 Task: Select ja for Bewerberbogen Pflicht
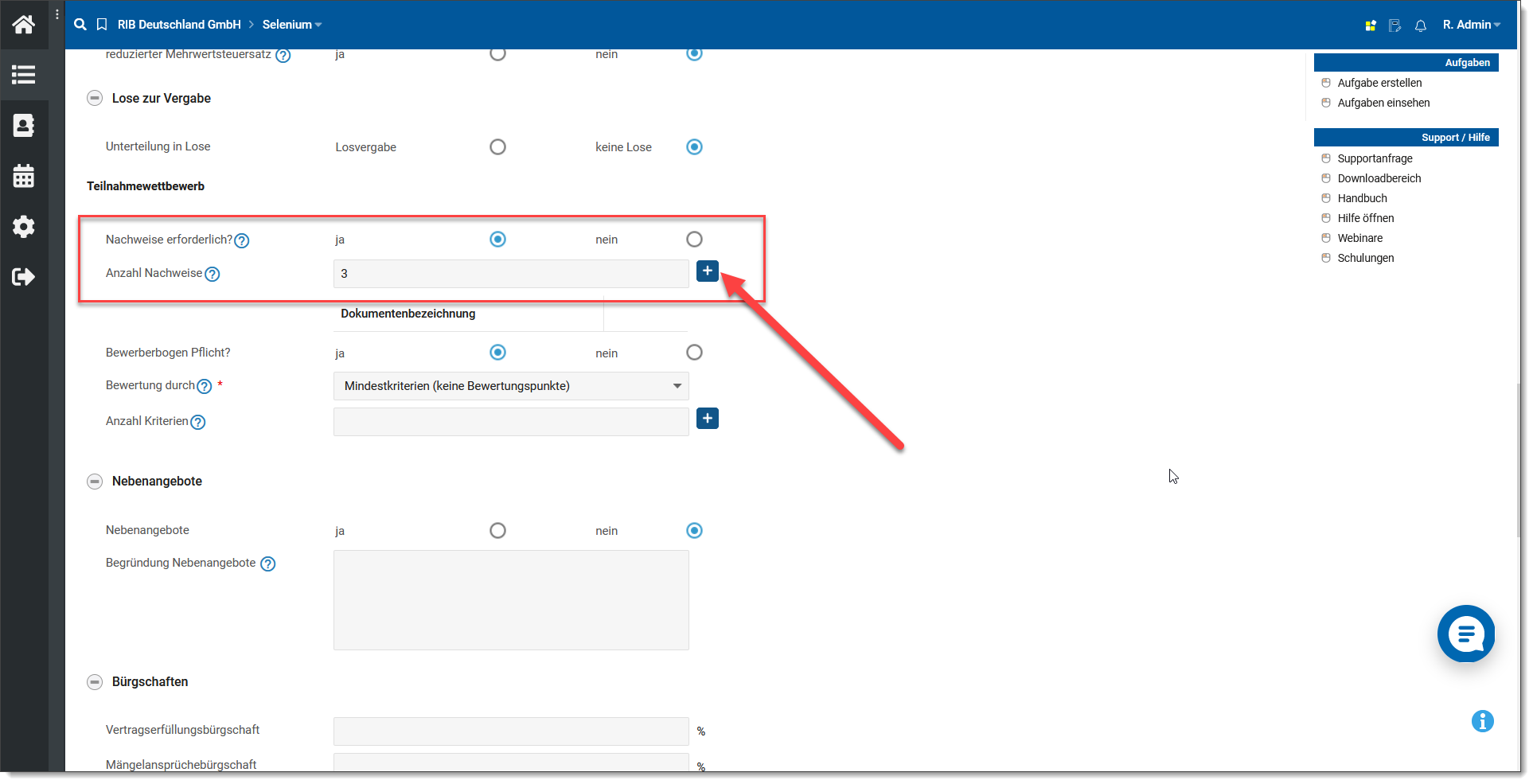(x=498, y=353)
